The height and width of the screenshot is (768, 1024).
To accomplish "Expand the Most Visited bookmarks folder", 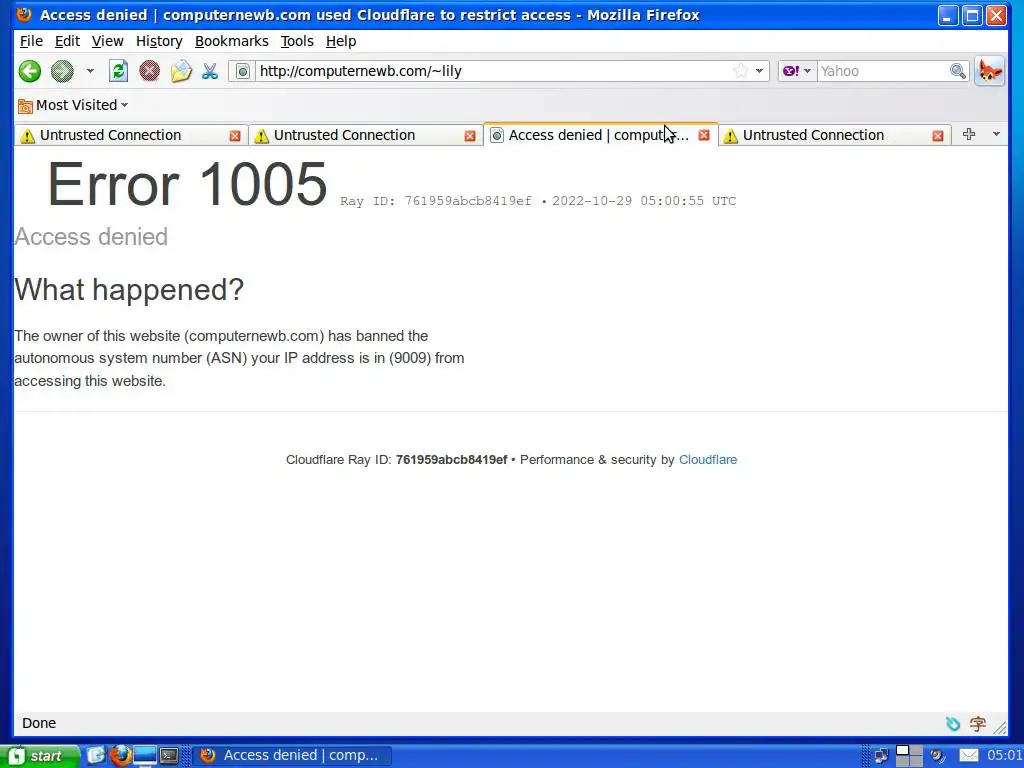I will (x=73, y=105).
